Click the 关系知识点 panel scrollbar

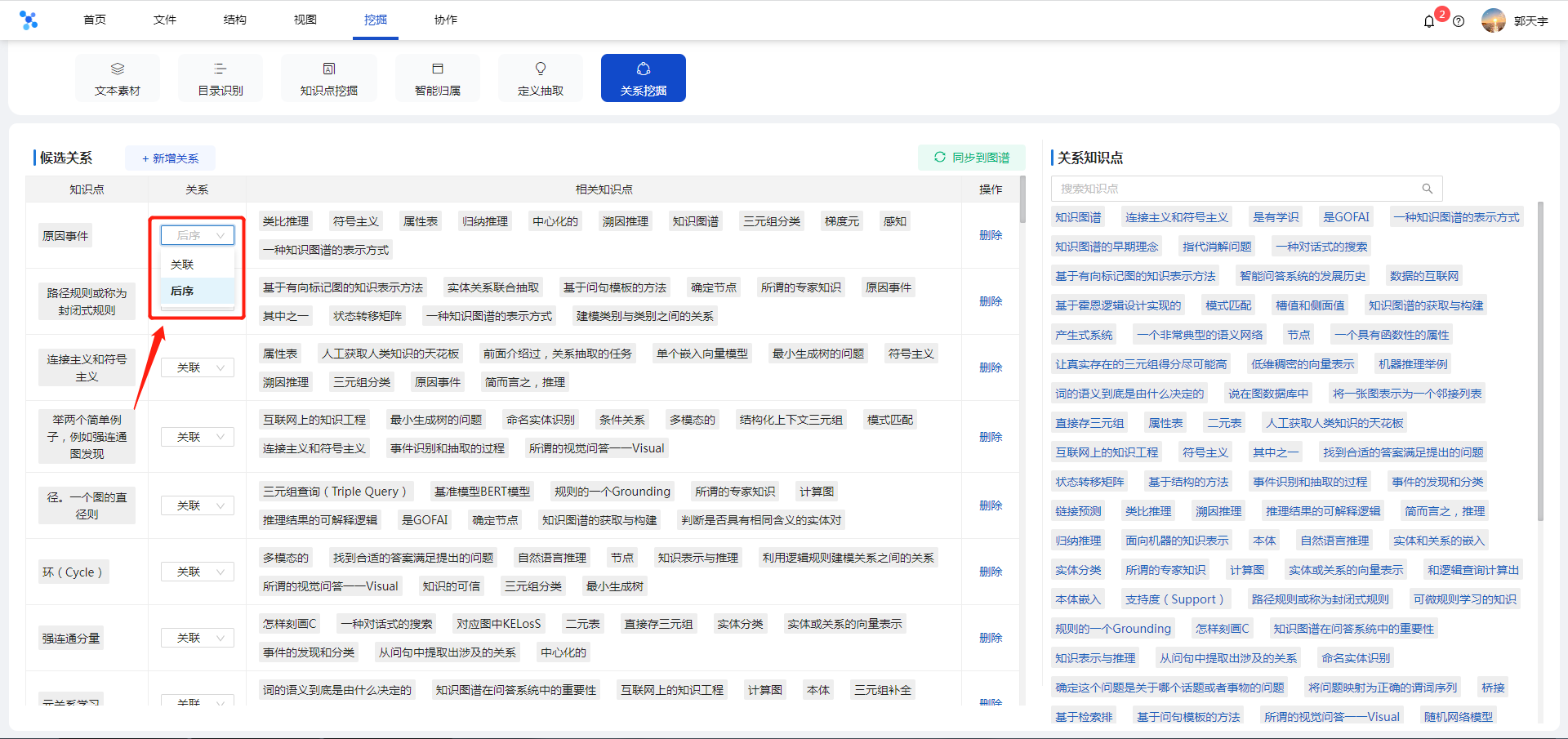1540,359
